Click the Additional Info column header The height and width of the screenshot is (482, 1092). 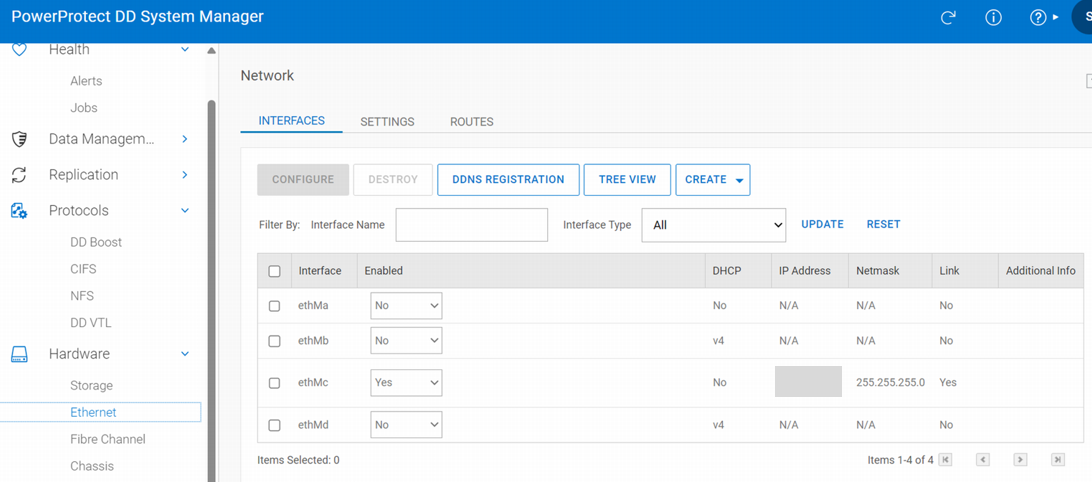click(x=1040, y=271)
